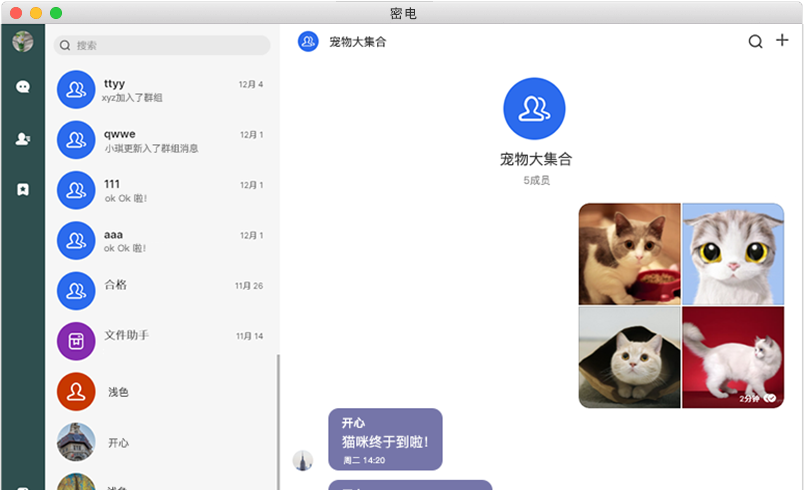Select the qwwe group chat
This screenshot has width=804, height=490.
coord(162,140)
